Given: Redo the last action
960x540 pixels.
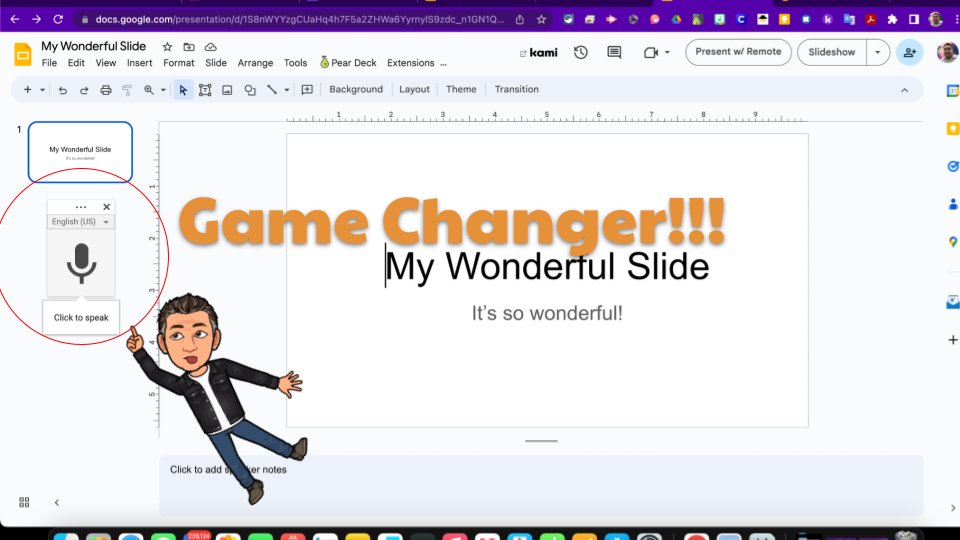Looking at the screenshot, I should pyautogui.click(x=84, y=90).
